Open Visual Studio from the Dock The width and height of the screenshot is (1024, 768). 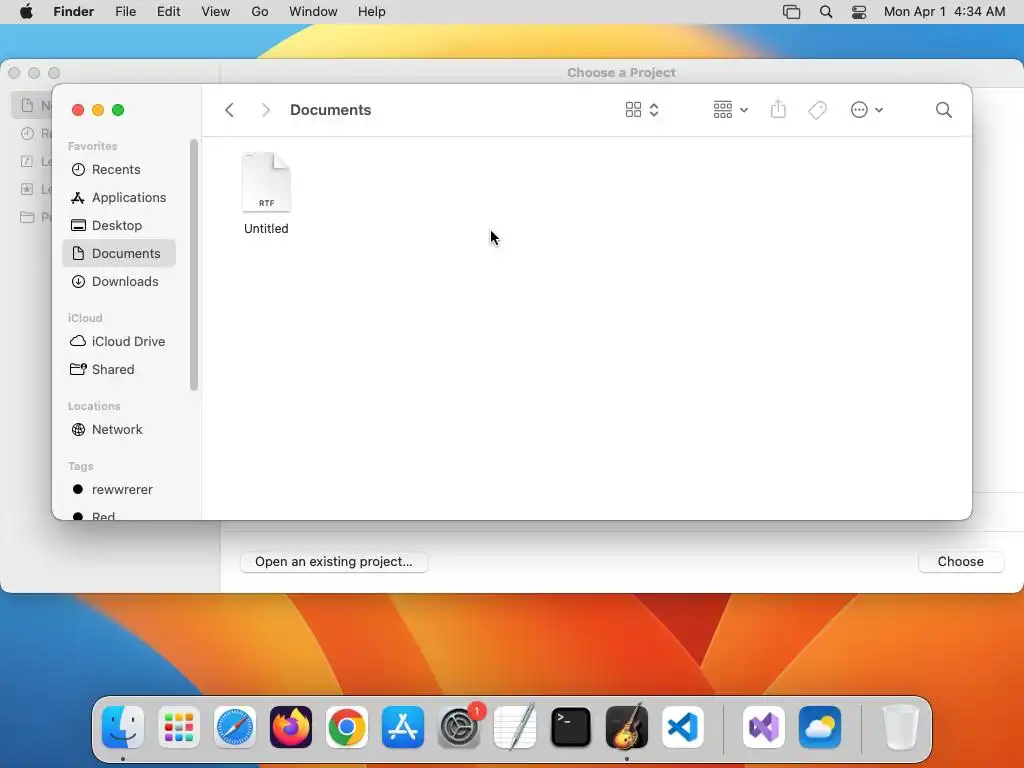[764, 727]
